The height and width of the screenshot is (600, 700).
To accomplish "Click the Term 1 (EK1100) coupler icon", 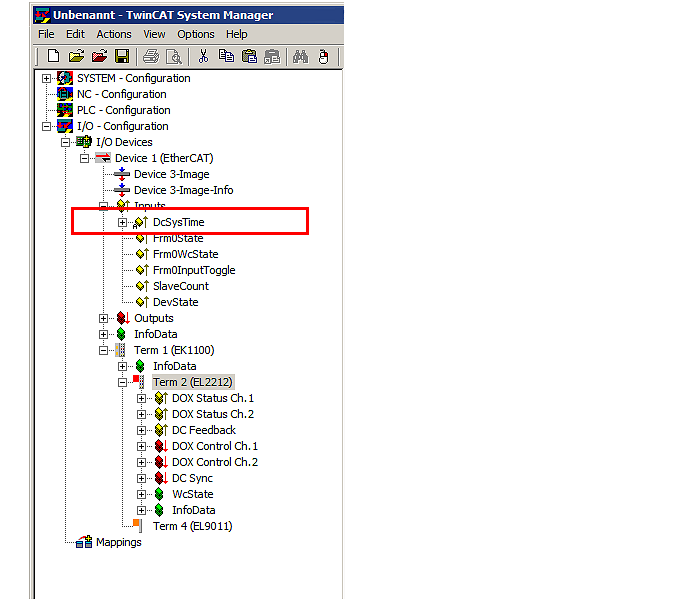I will click(x=121, y=350).
